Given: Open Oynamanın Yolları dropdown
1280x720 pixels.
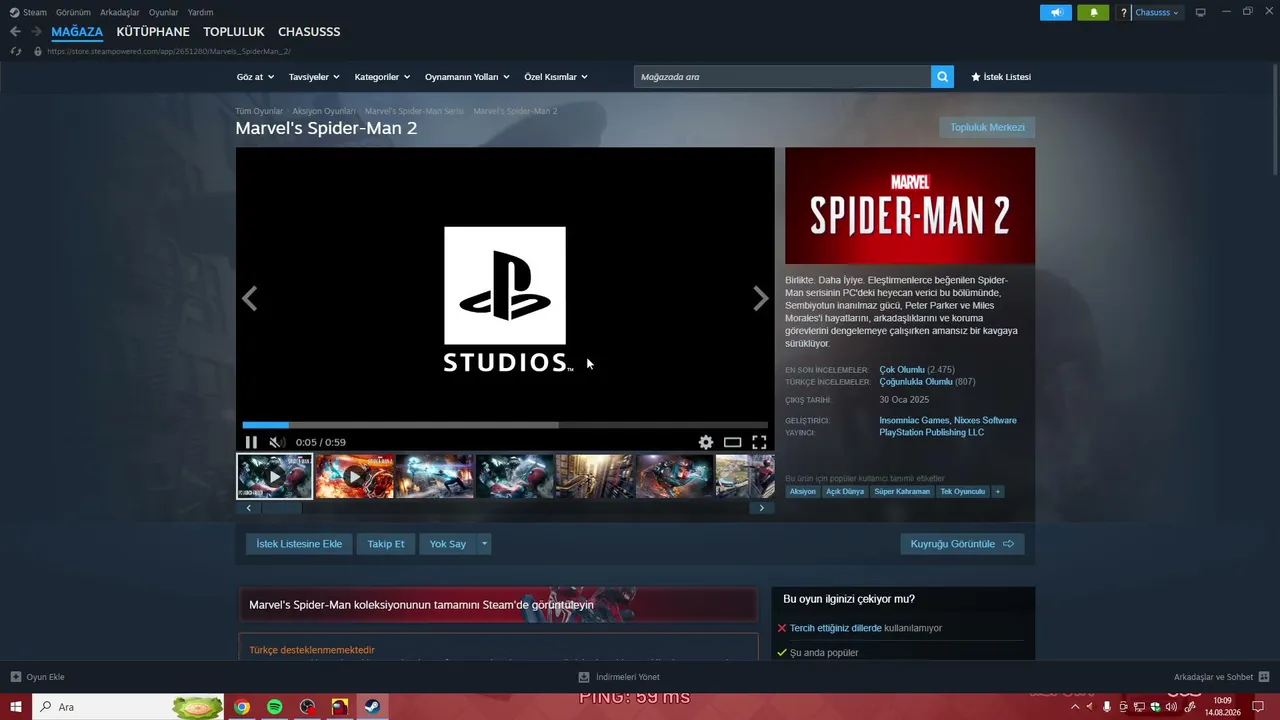Looking at the screenshot, I should [x=467, y=77].
